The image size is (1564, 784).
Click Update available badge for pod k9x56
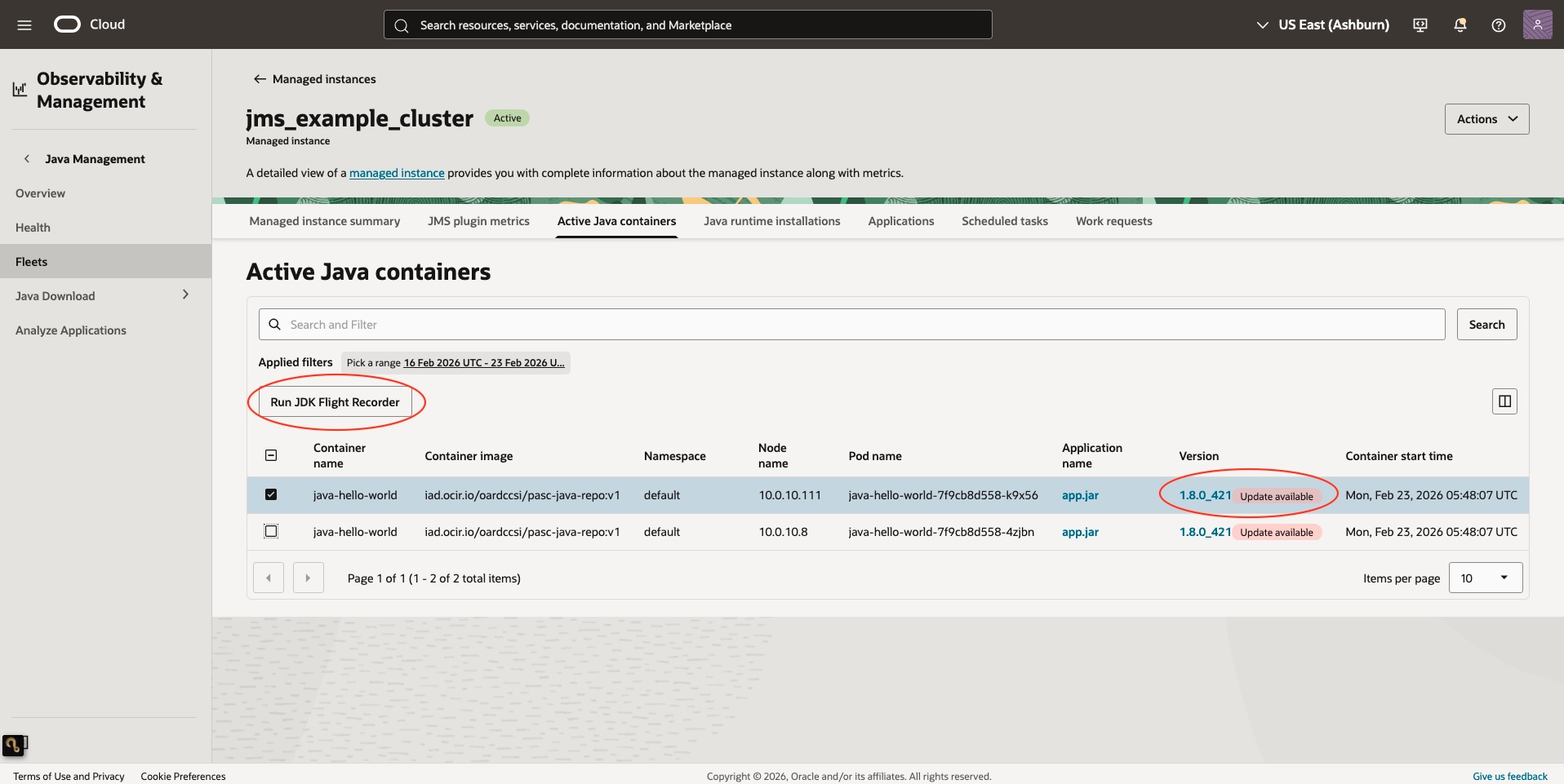[1277, 496]
